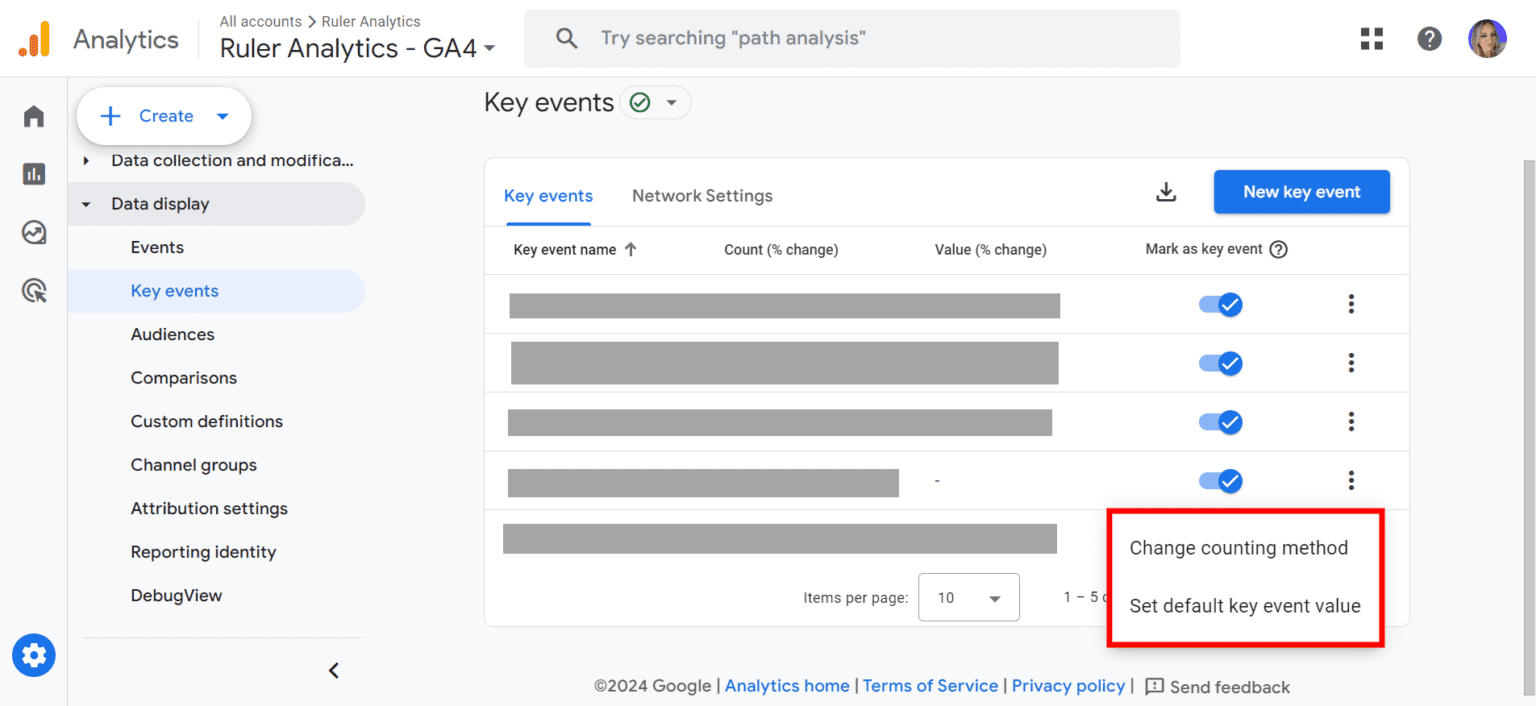Open the Terms of Service link

[930, 686]
